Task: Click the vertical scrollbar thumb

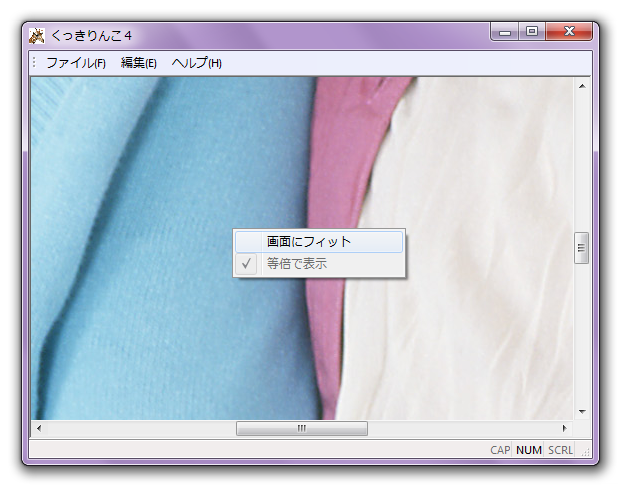Action: 581,248
